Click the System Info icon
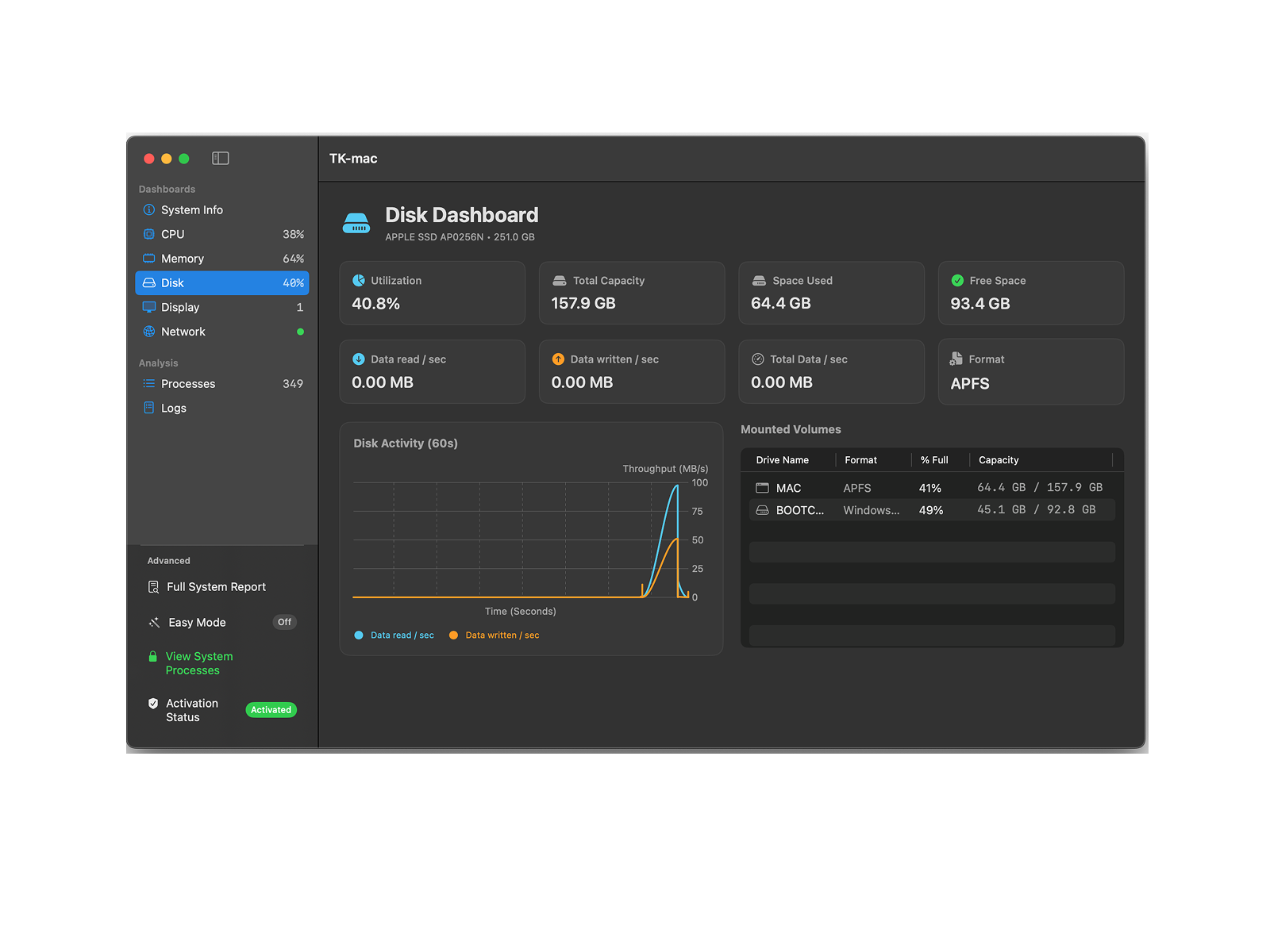Viewport: 1270px width, 952px height. click(x=148, y=210)
